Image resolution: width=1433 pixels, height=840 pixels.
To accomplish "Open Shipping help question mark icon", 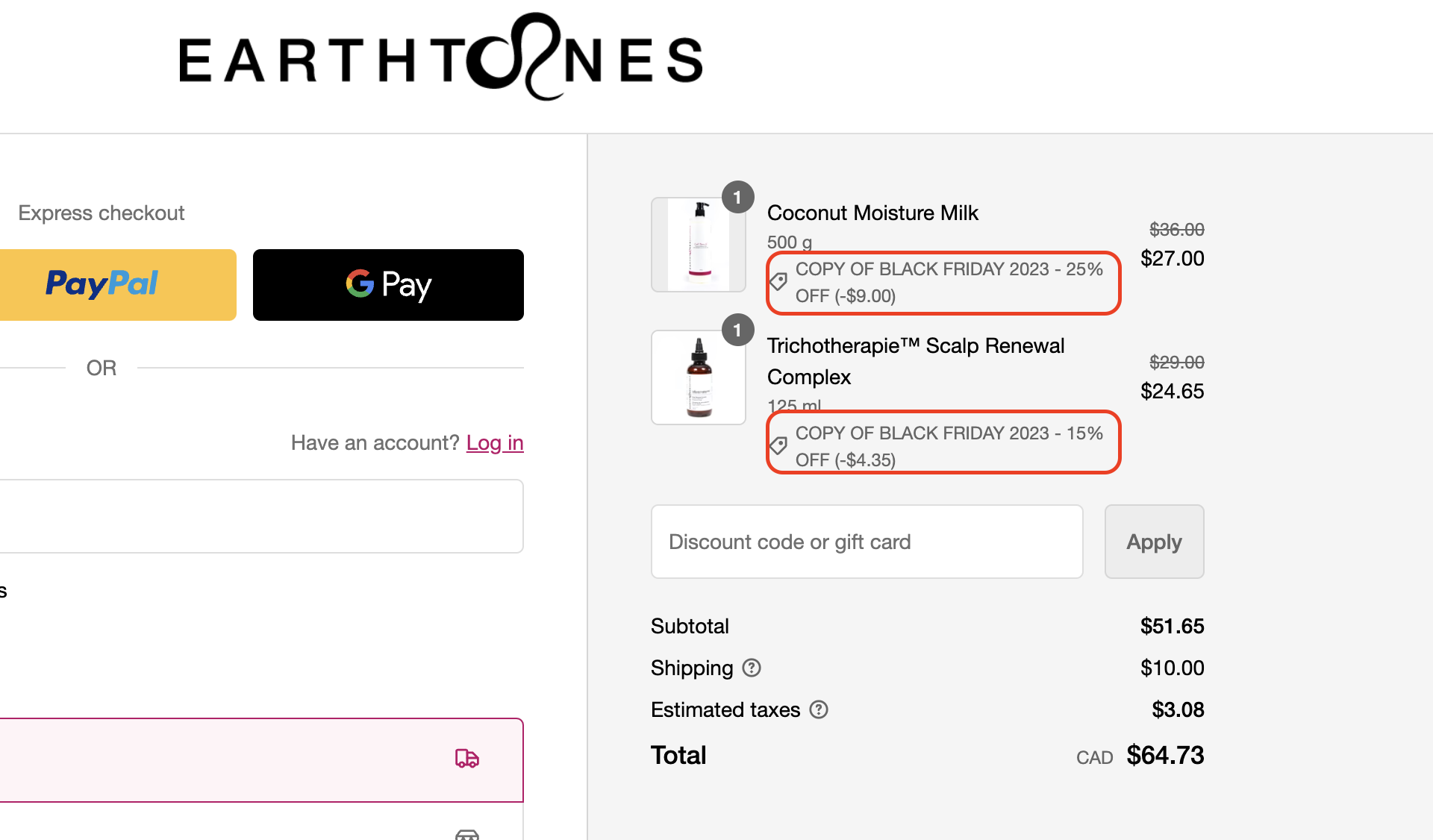I will 752,668.
